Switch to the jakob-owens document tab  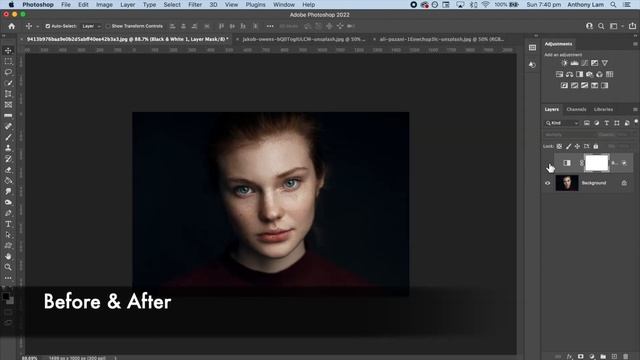click(x=304, y=39)
